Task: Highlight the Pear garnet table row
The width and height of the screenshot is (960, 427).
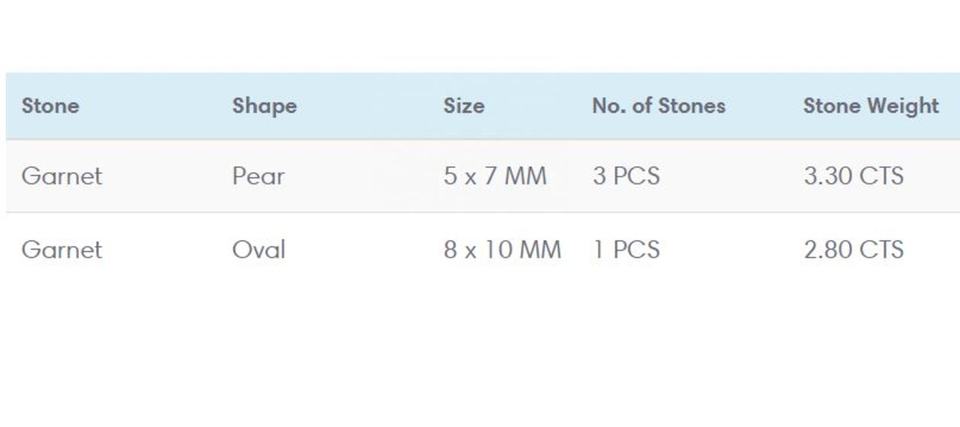Action: pyautogui.click(x=380, y=176)
